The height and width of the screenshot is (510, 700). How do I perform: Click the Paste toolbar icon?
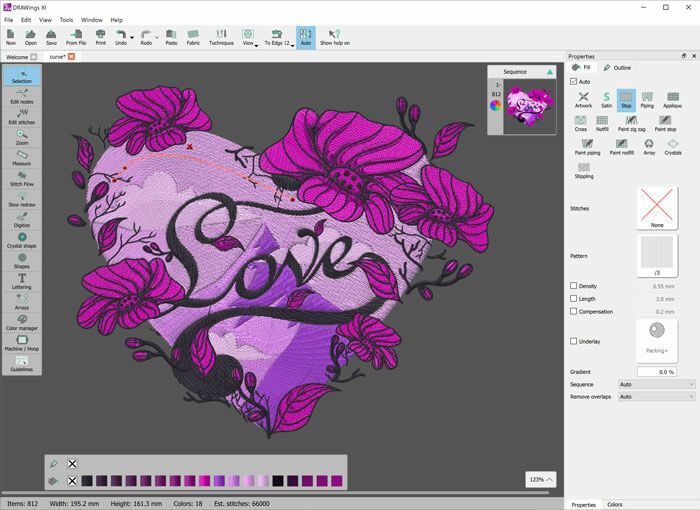tap(171, 38)
